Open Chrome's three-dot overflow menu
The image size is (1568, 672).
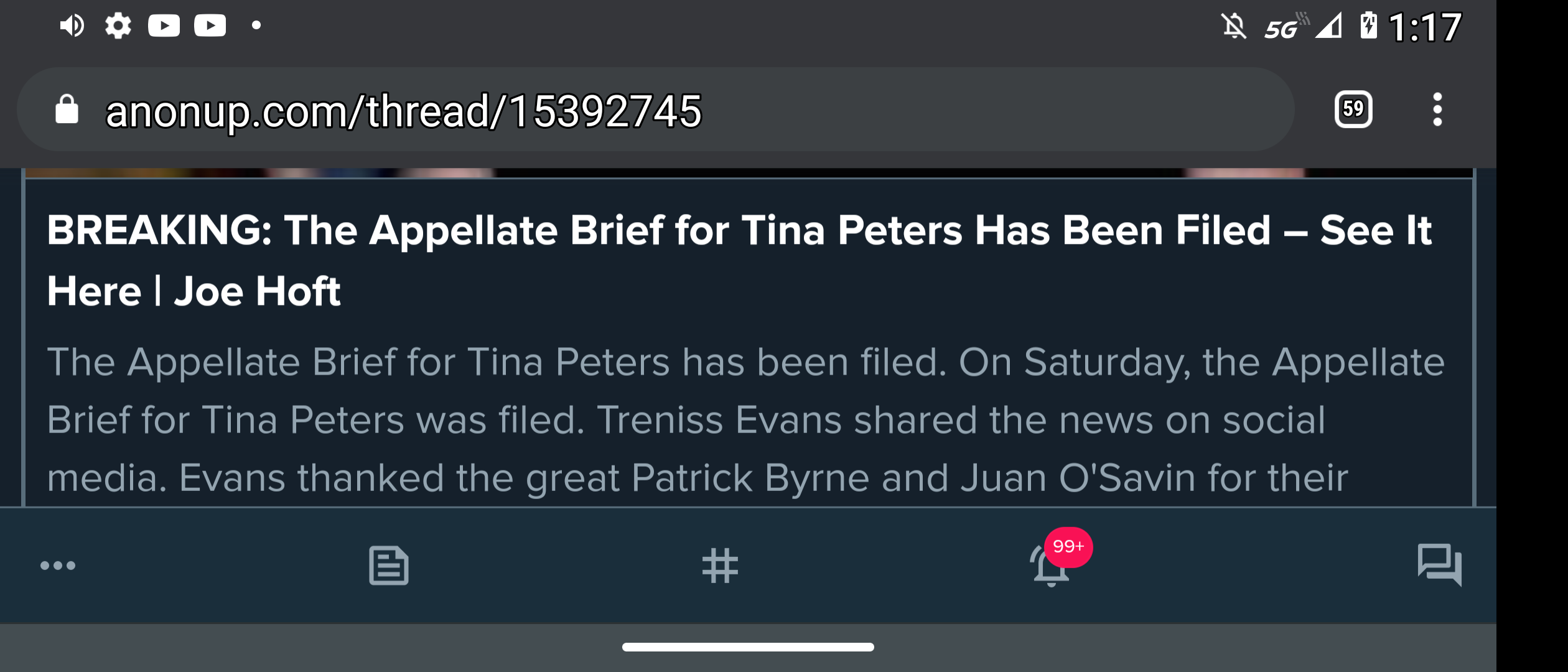click(x=1437, y=110)
